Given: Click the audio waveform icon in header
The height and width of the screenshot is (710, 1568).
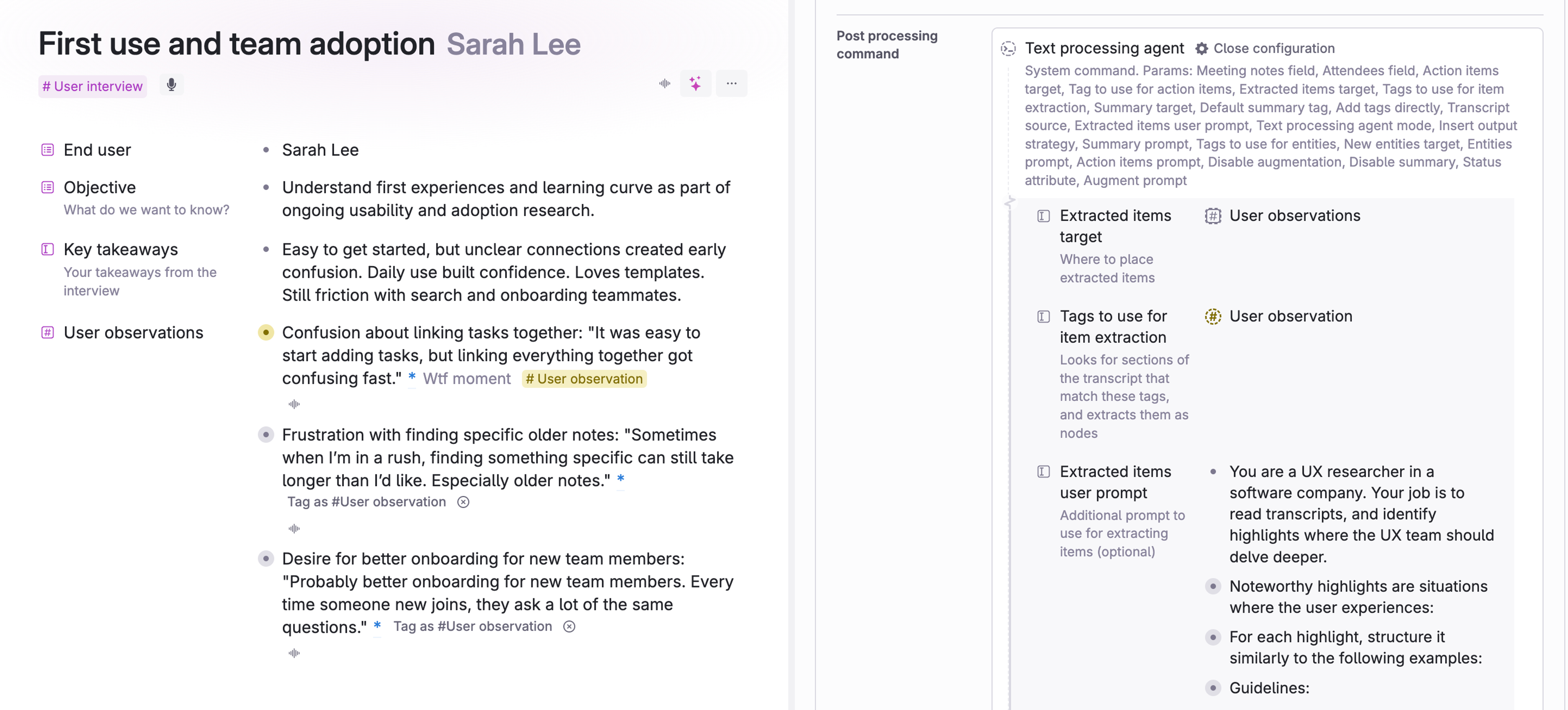Looking at the screenshot, I should 664,83.
